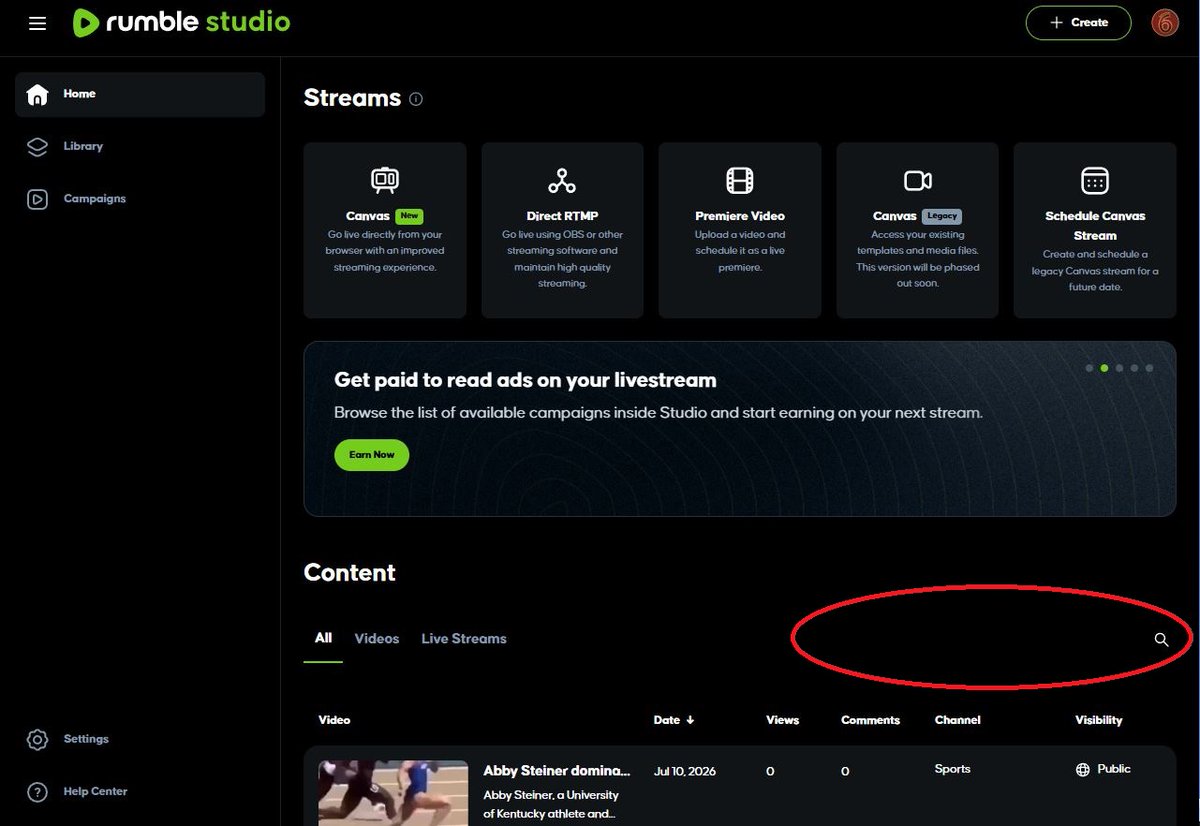Click the Get paid to read ads heading
The width and height of the screenshot is (1200, 826).
525,380
